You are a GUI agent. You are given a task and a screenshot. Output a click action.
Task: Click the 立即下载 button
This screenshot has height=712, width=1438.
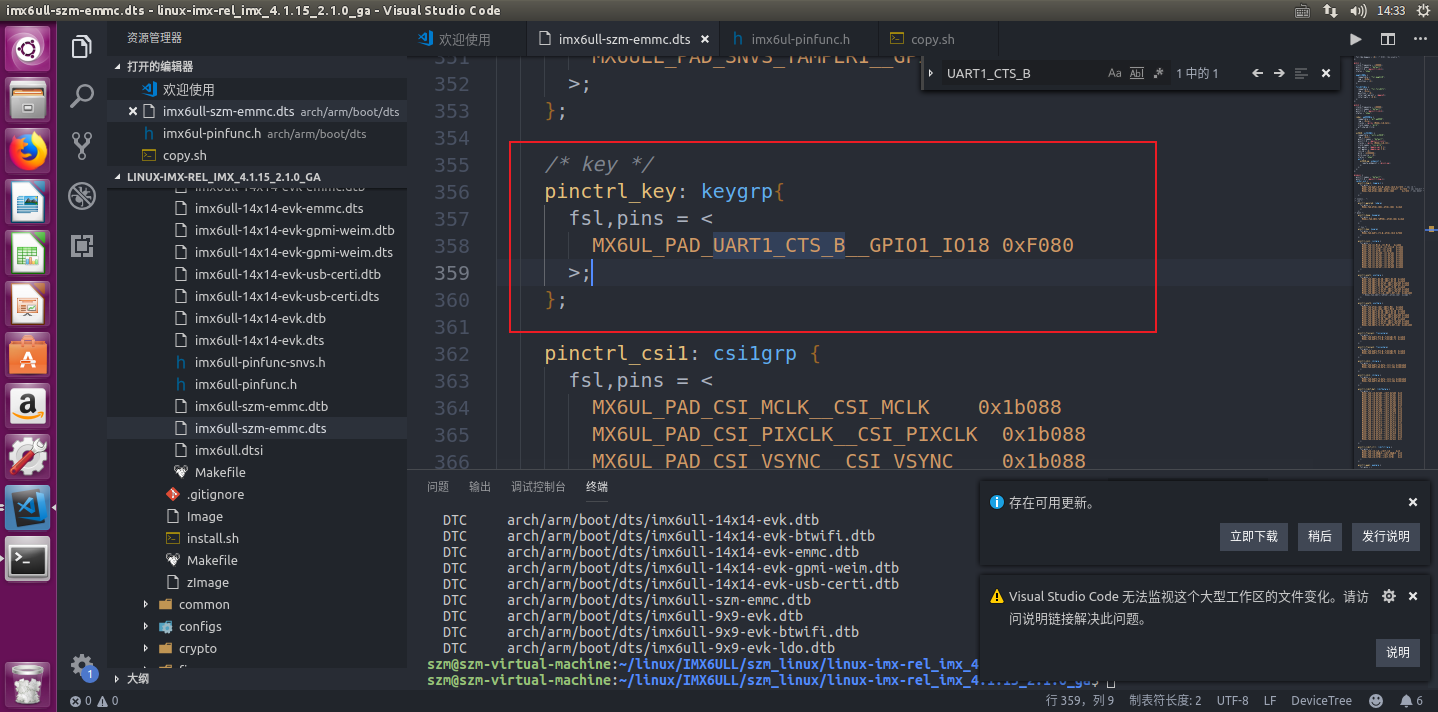(1254, 536)
